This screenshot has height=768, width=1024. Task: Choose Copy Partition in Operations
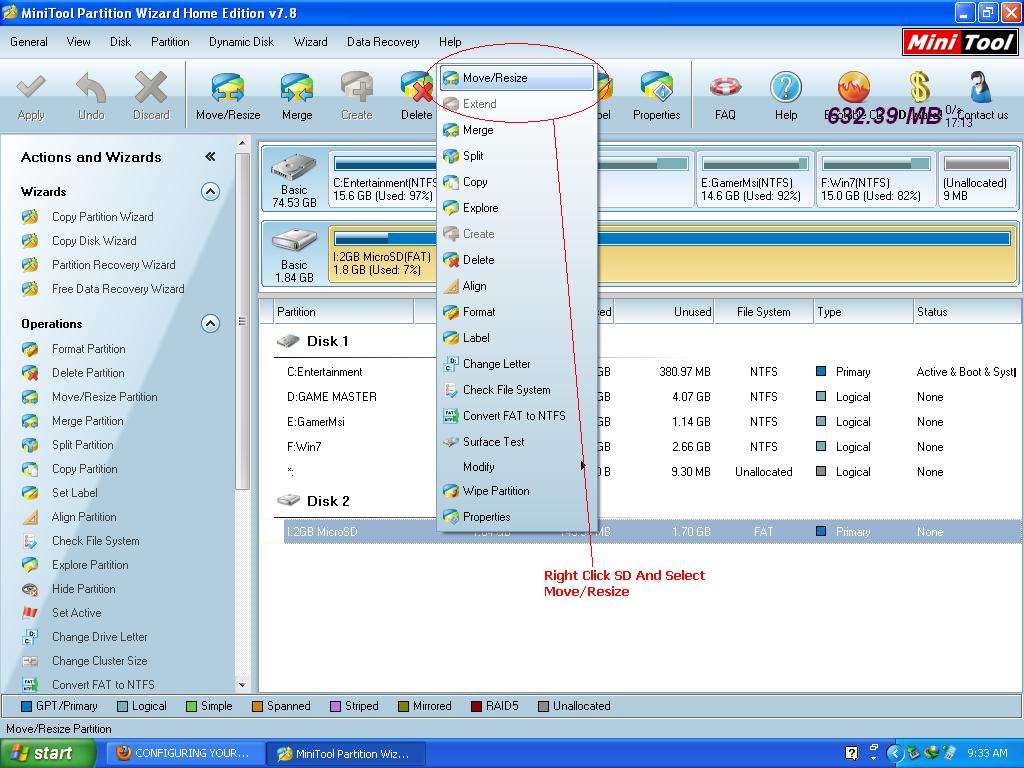coord(84,469)
